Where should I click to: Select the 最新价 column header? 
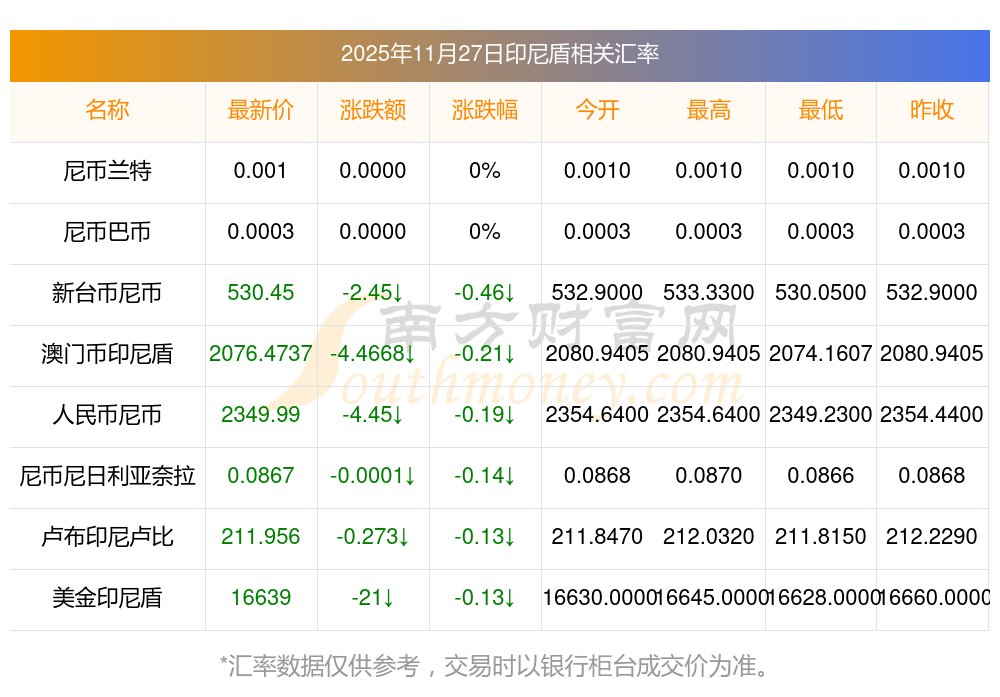261,110
